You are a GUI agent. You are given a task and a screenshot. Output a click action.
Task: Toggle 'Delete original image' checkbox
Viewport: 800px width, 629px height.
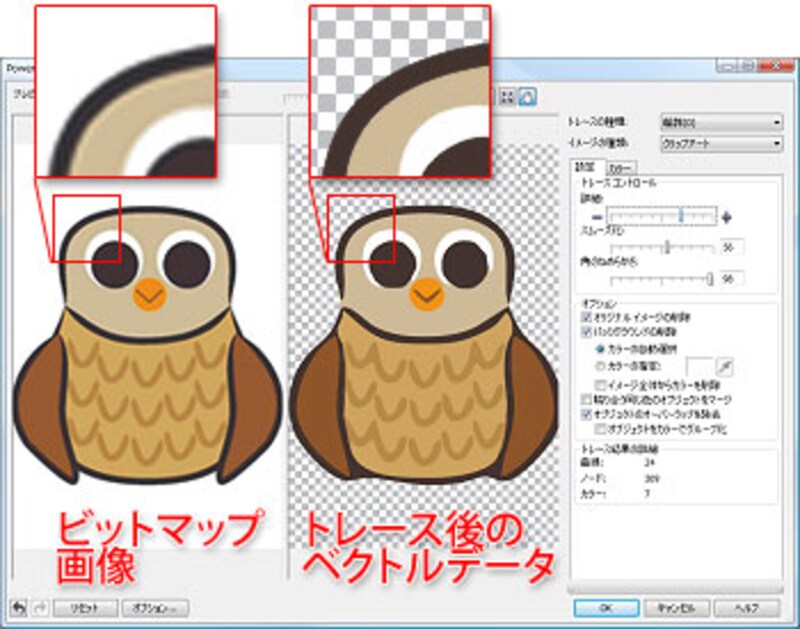point(587,316)
